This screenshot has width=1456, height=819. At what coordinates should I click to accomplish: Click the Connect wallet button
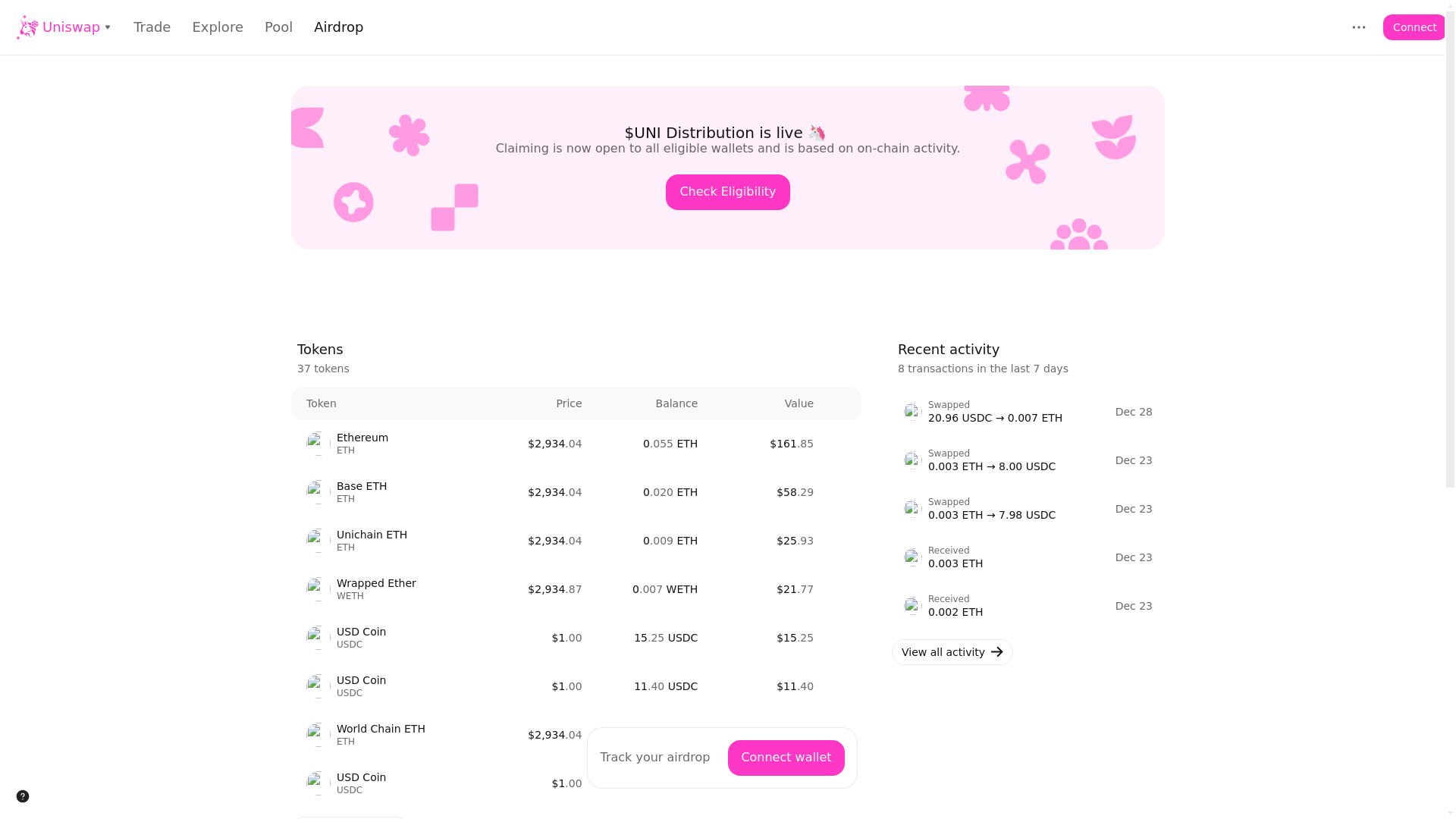click(786, 758)
